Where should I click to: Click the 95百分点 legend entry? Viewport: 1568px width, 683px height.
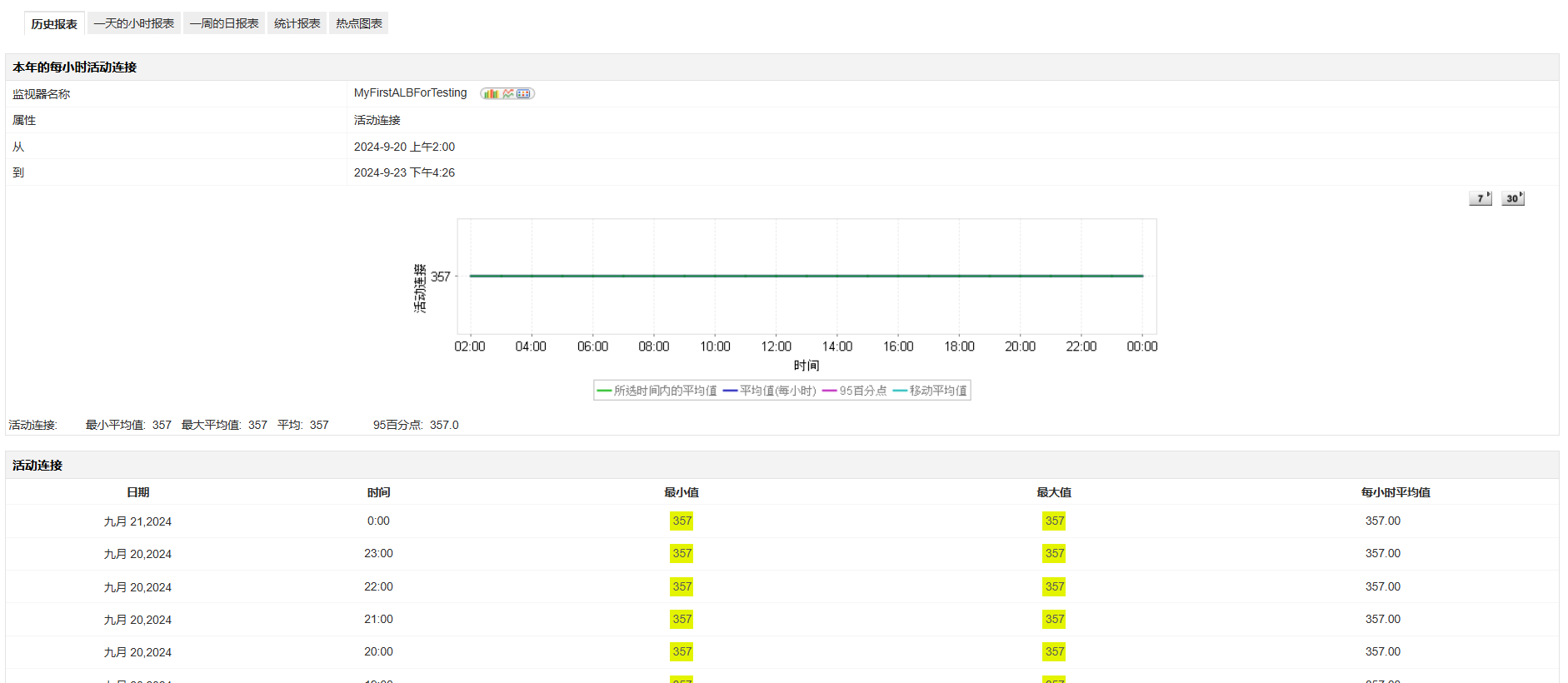pos(855,391)
